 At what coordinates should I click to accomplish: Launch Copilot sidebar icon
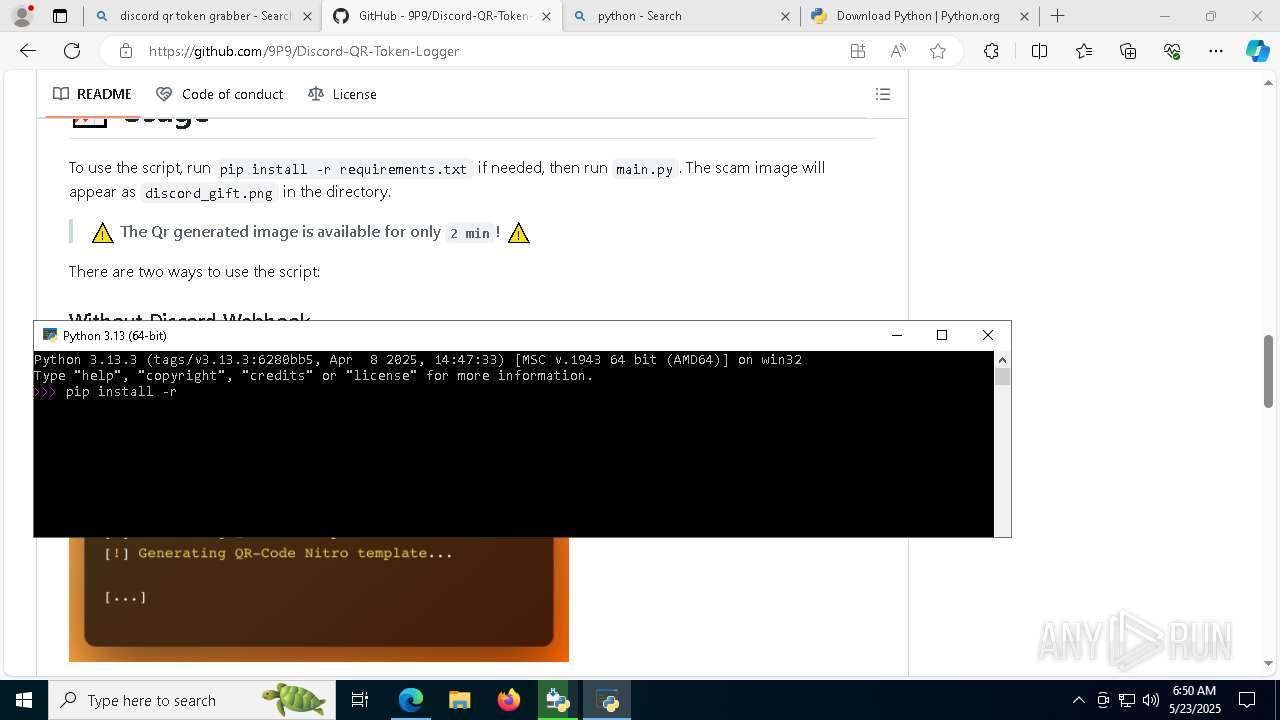click(x=1257, y=51)
